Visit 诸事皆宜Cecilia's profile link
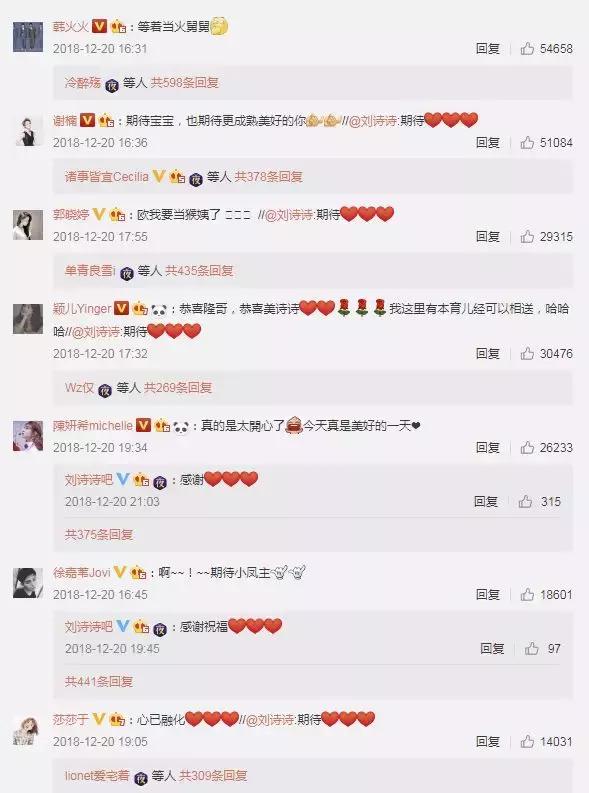The width and height of the screenshot is (589, 793). (x=107, y=177)
